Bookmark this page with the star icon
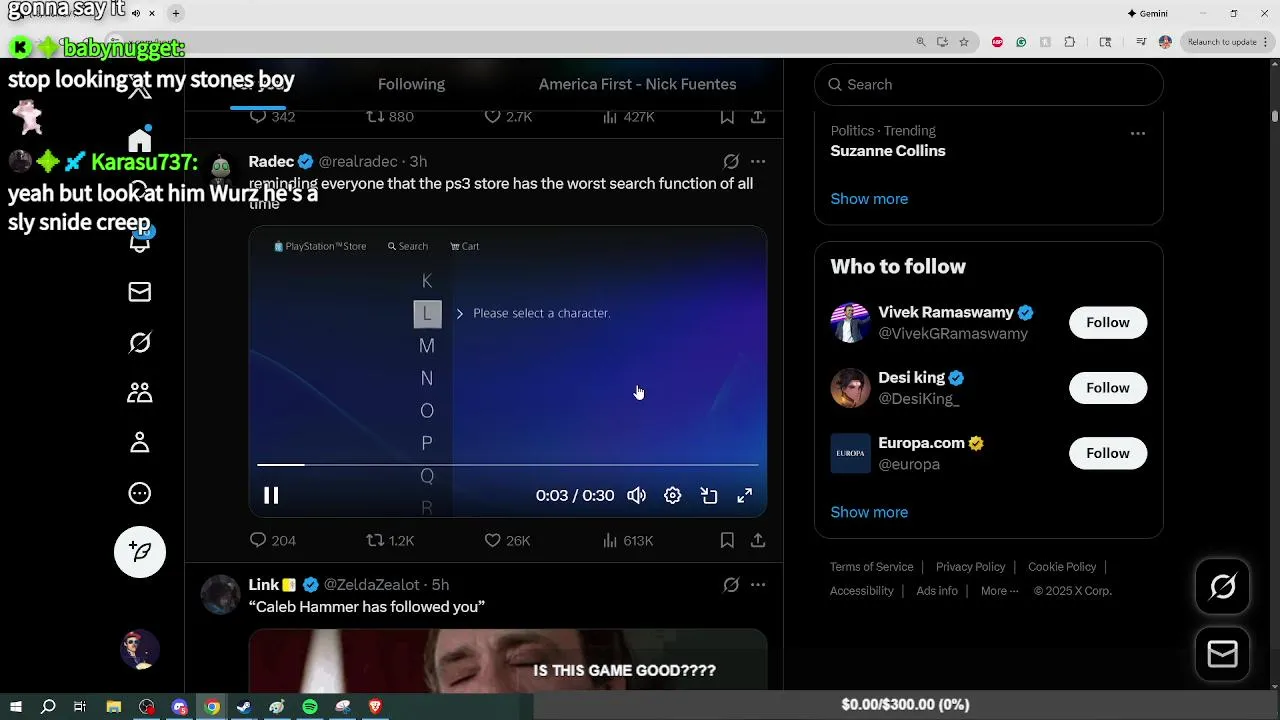This screenshot has height=720, width=1280. click(964, 42)
